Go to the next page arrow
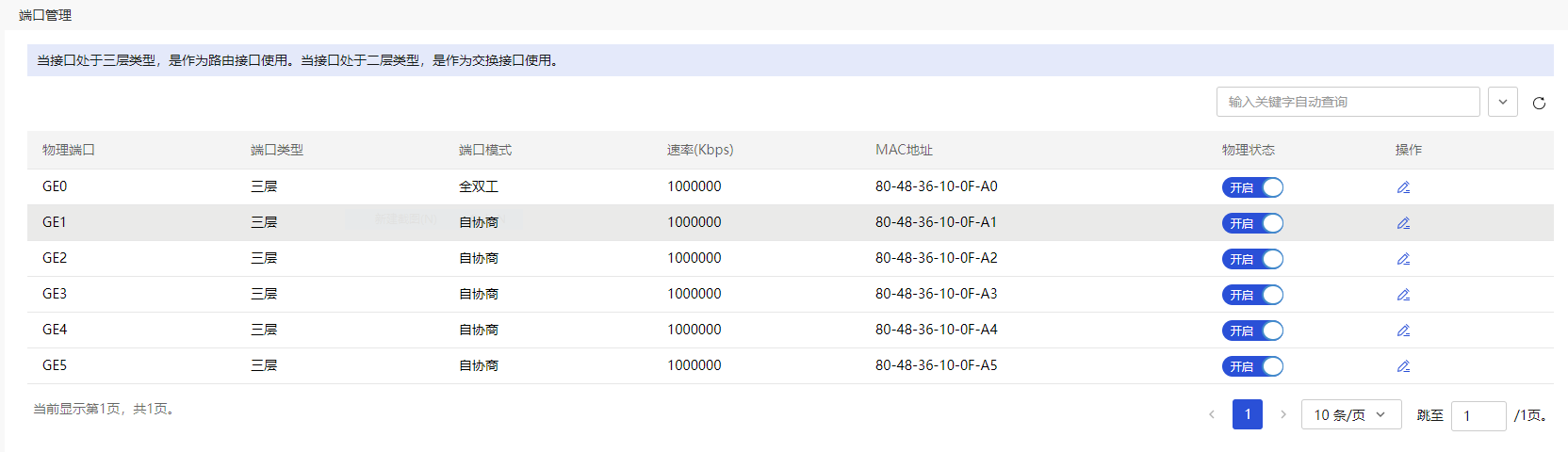The height and width of the screenshot is (452, 1568). point(1282,414)
